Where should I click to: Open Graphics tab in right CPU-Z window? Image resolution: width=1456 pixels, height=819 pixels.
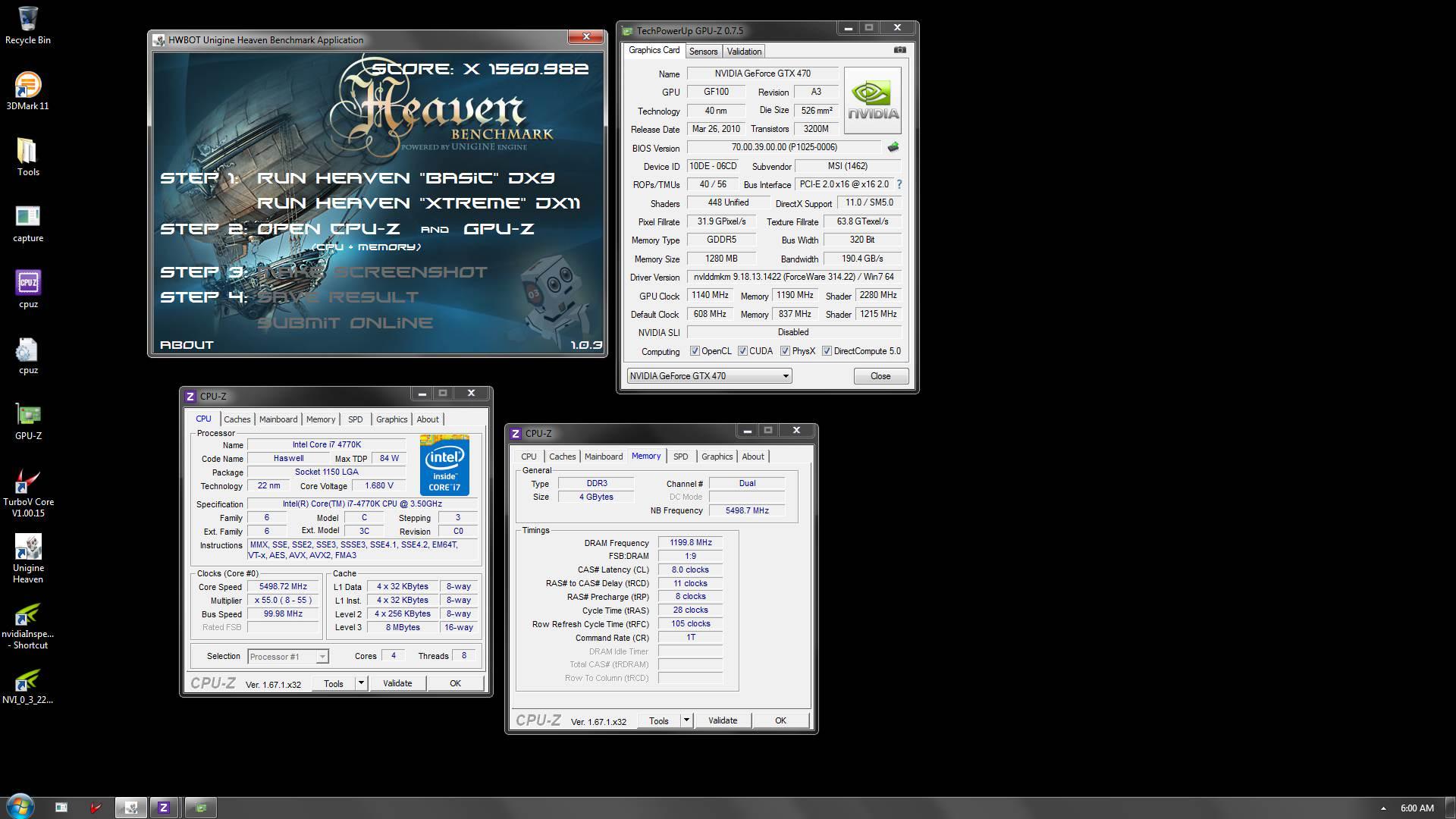(717, 457)
